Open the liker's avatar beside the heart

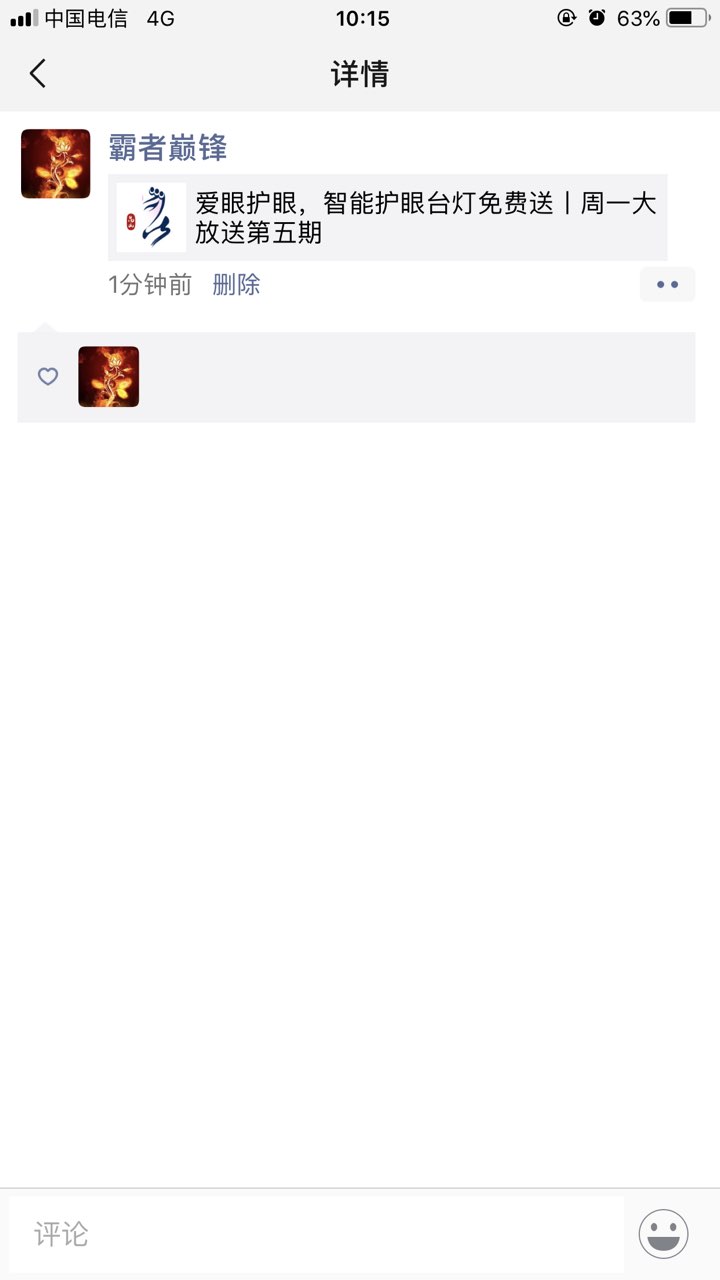109,377
